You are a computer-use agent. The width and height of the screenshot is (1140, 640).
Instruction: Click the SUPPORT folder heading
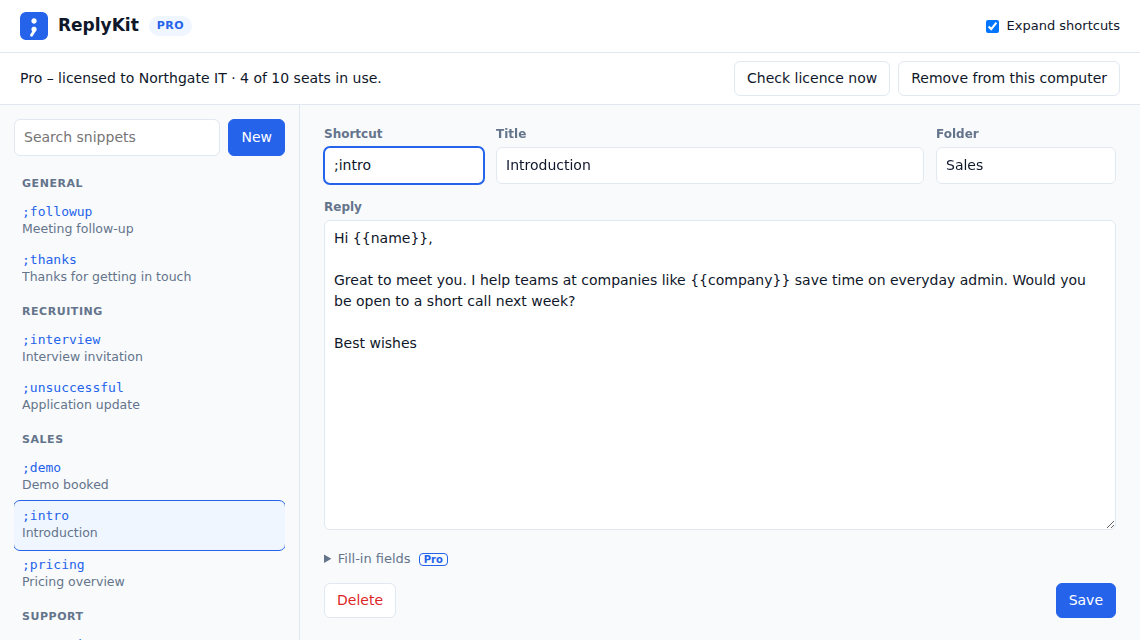coord(52,616)
